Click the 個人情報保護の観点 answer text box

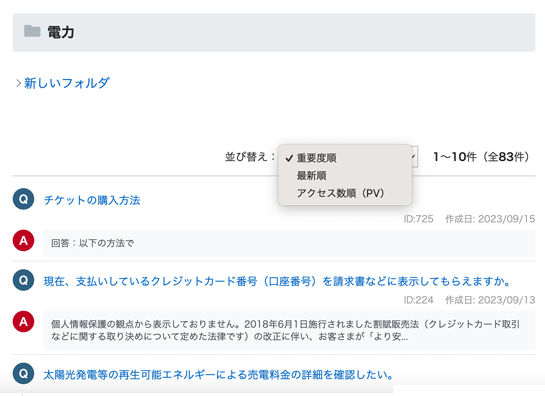click(x=289, y=330)
